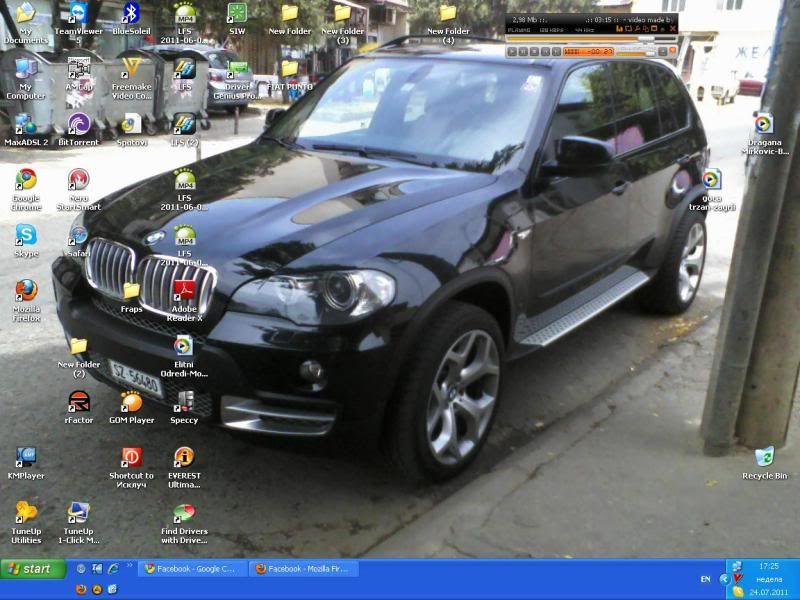The height and width of the screenshot is (600, 800).
Task: Select Find Drivers with Driver shortcut
Action: (184, 523)
